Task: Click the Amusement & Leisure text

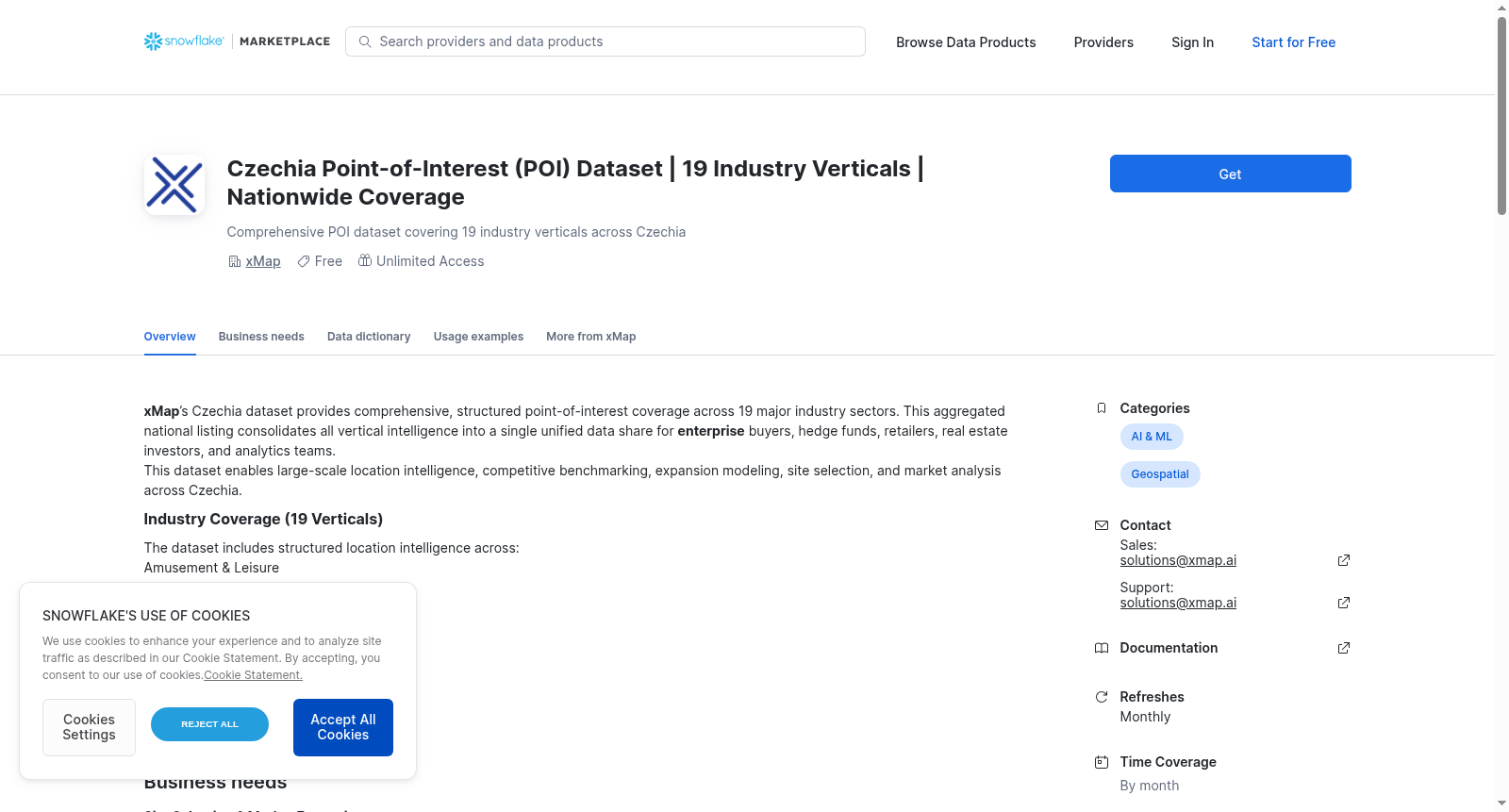Action: tap(211, 568)
